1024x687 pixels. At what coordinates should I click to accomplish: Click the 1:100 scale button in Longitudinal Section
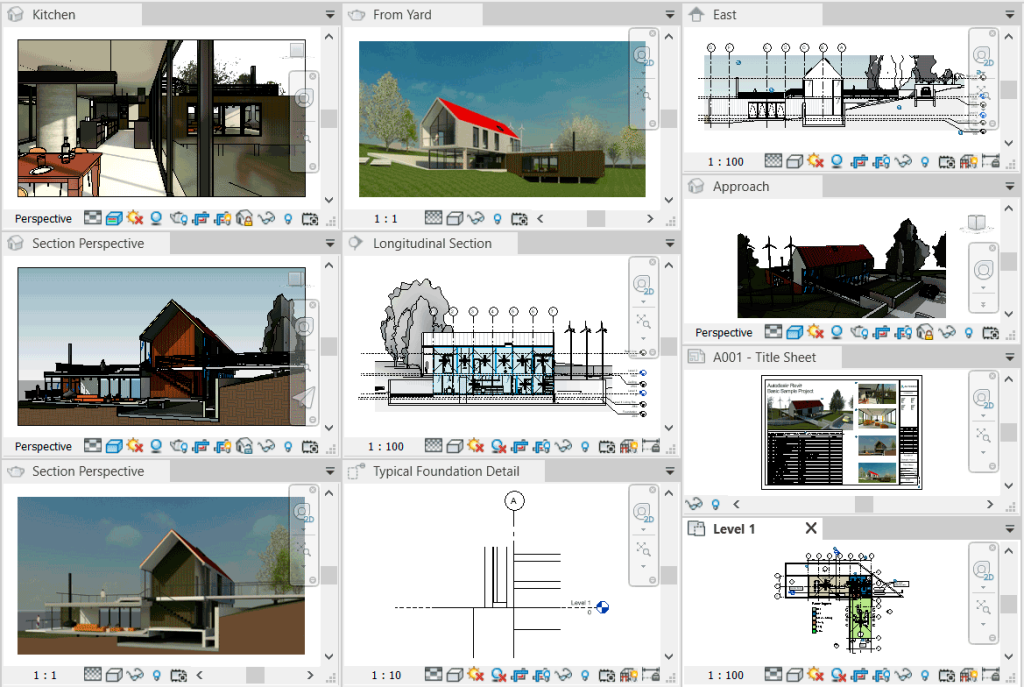(386, 446)
